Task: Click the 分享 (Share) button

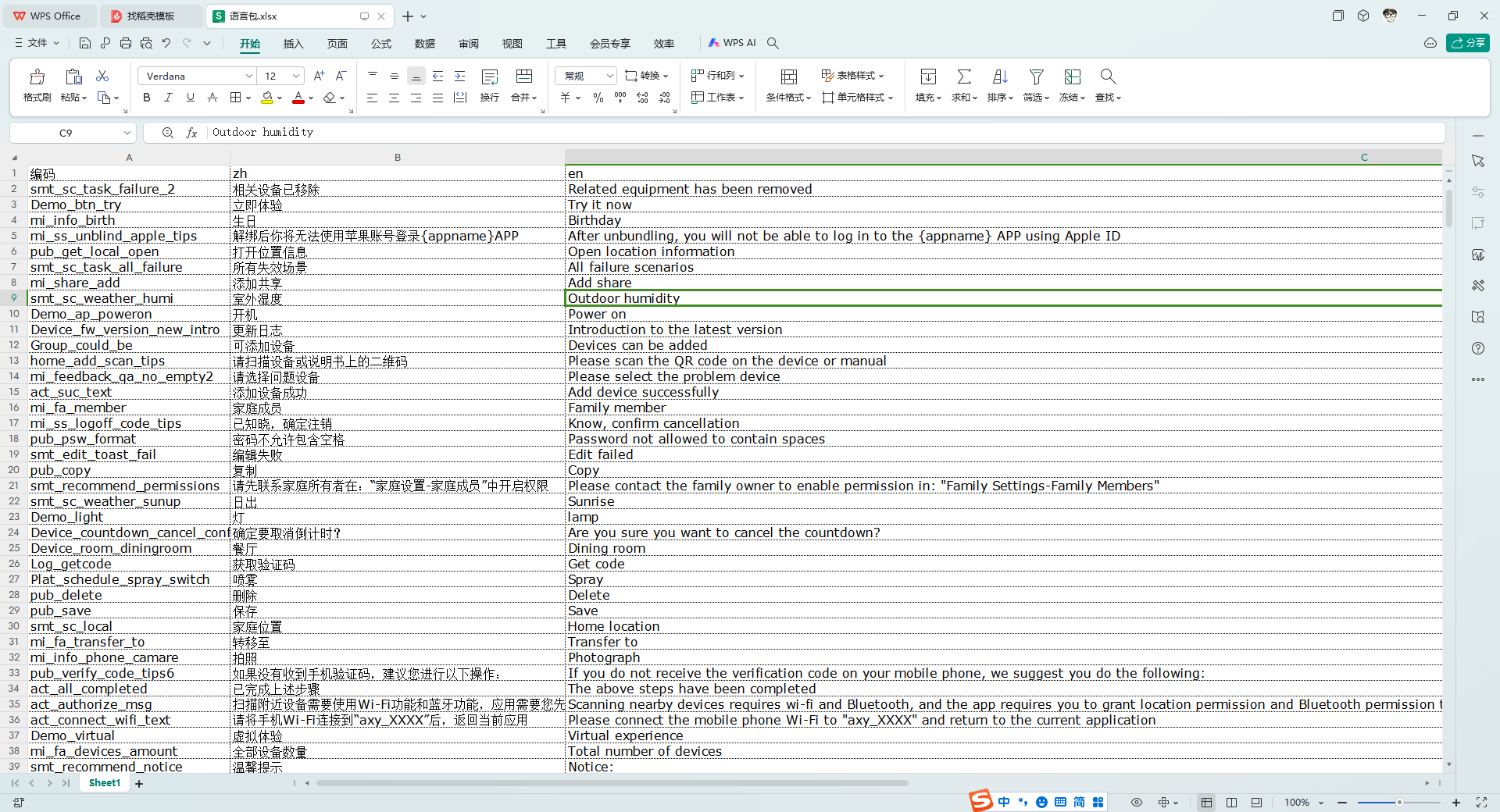Action: point(1467,43)
